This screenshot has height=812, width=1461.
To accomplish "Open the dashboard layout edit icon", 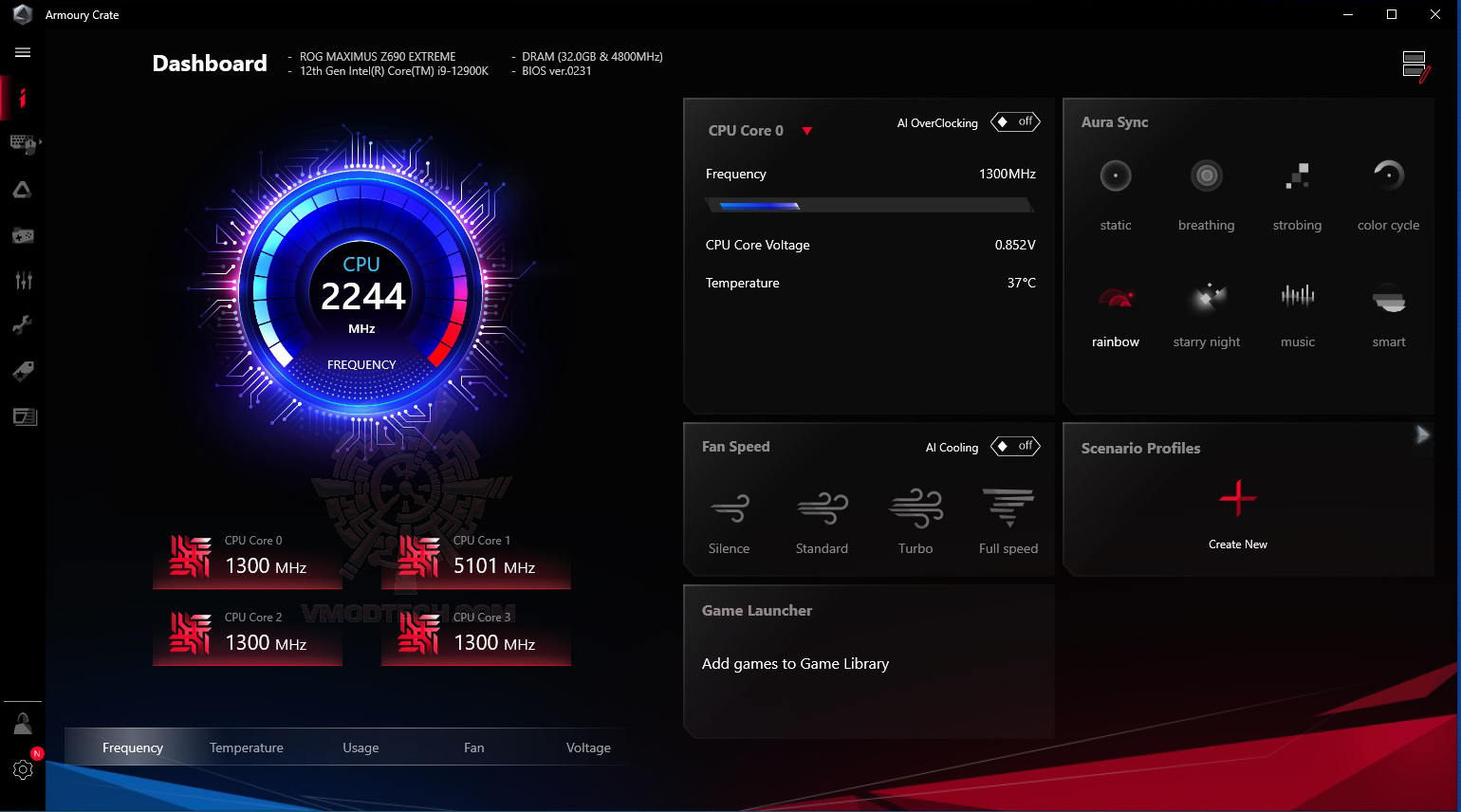I will (1415, 67).
